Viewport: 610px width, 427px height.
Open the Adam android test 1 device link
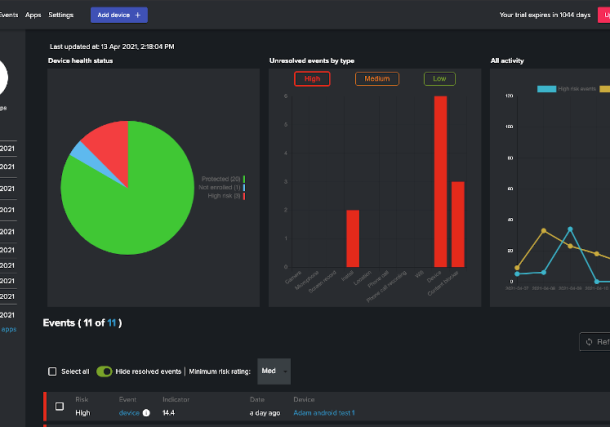(x=323, y=412)
